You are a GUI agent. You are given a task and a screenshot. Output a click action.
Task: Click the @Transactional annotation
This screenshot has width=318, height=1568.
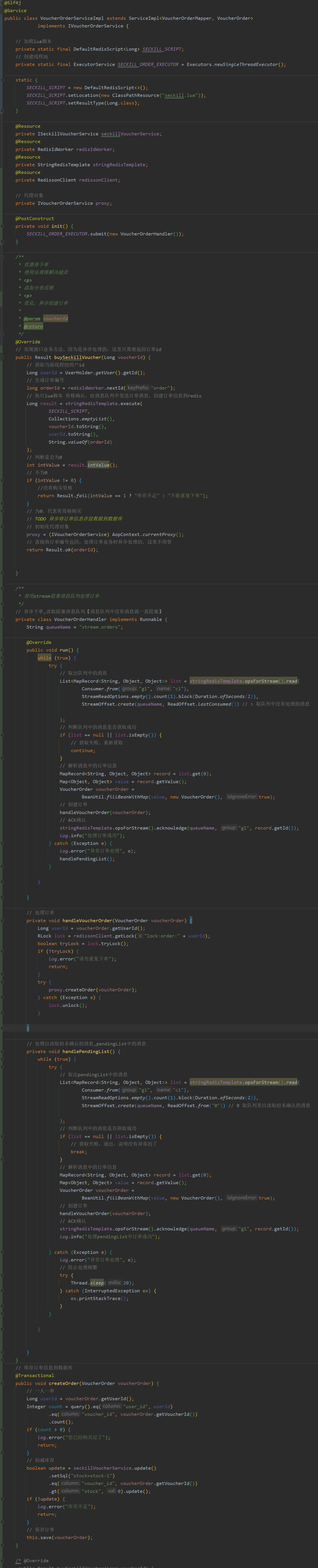tap(35, 1376)
